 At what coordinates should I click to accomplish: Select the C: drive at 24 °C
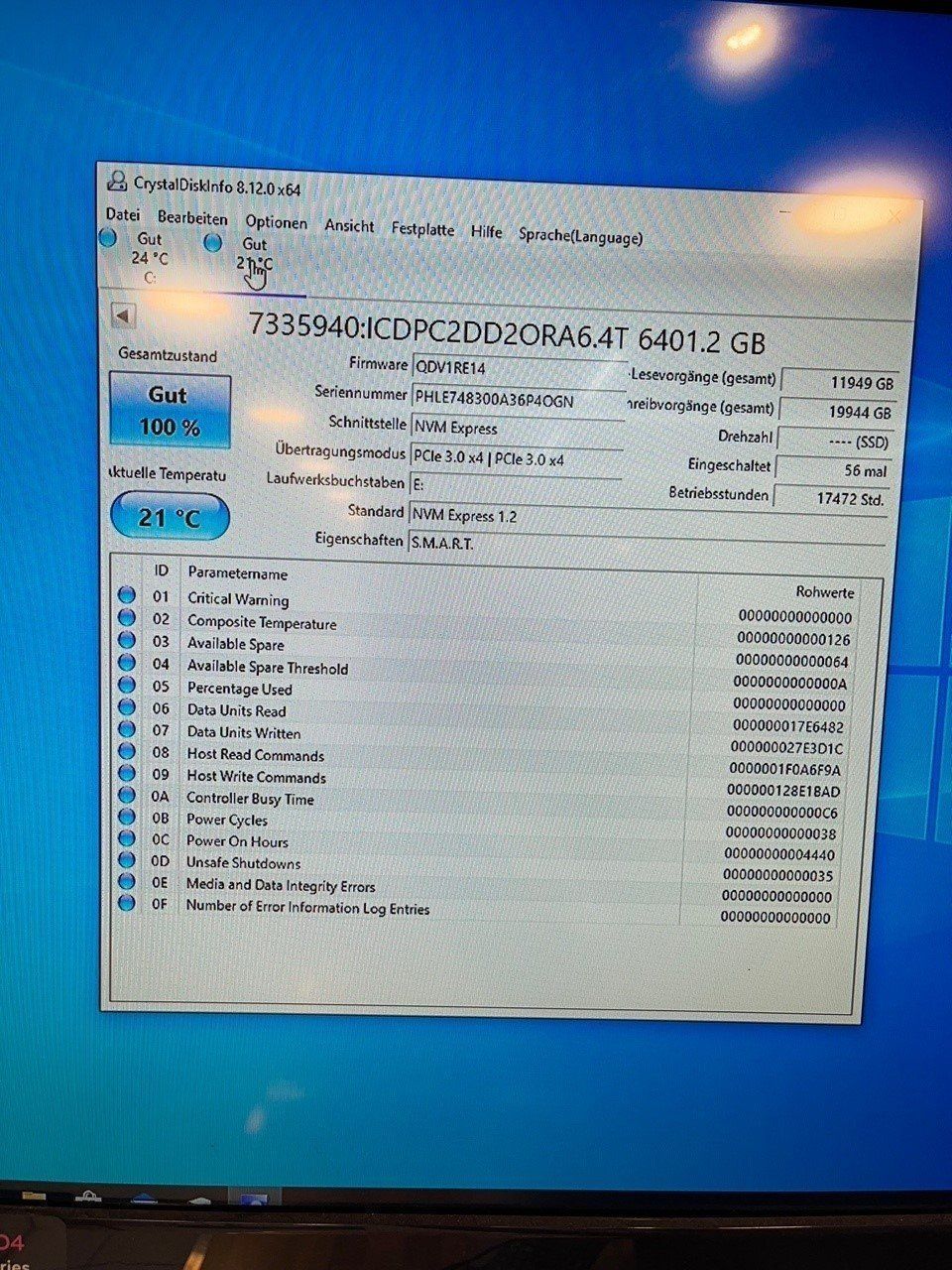click(150, 258)
